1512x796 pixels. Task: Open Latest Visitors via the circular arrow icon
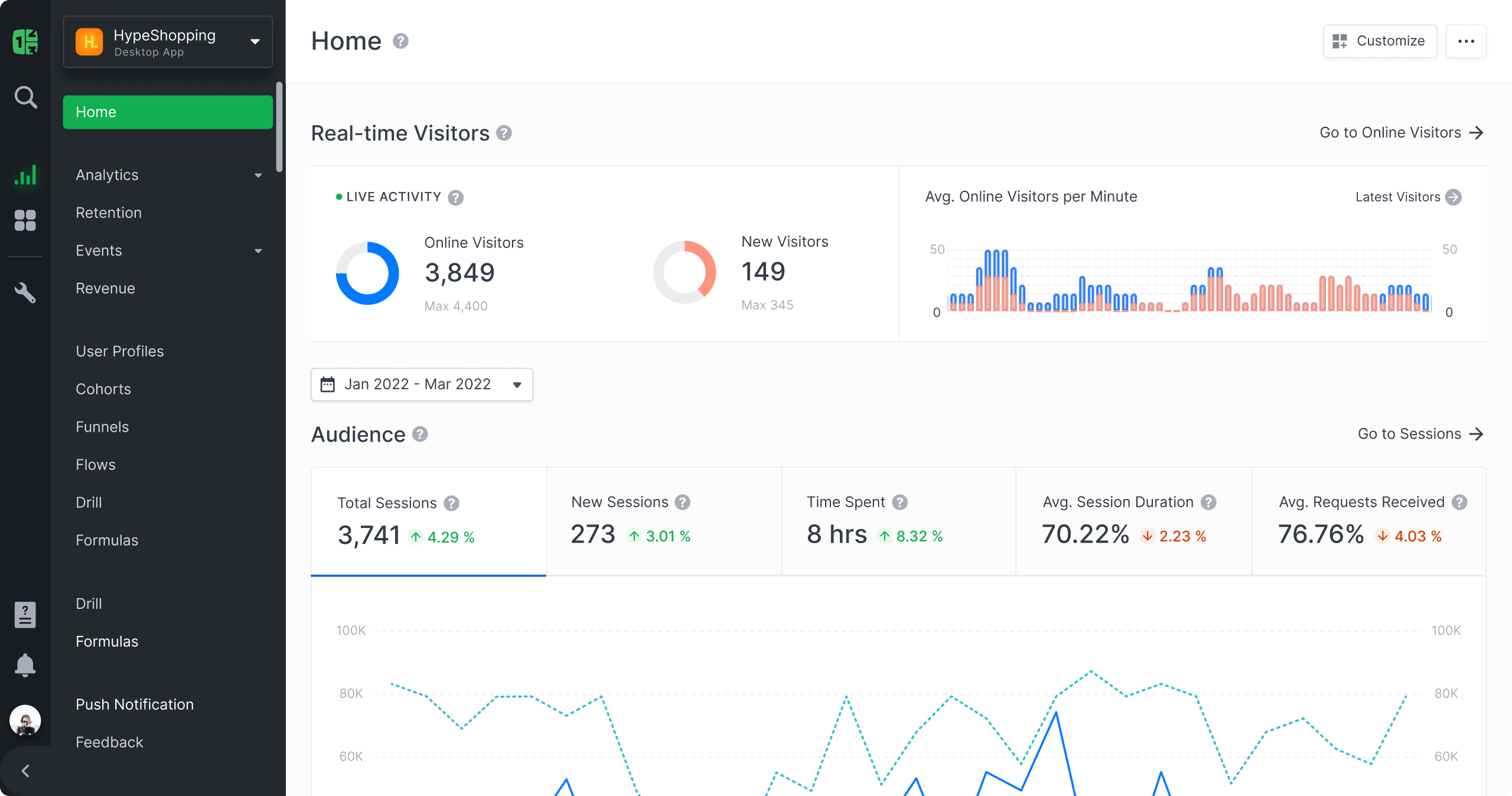click(x=1454, y=197)
